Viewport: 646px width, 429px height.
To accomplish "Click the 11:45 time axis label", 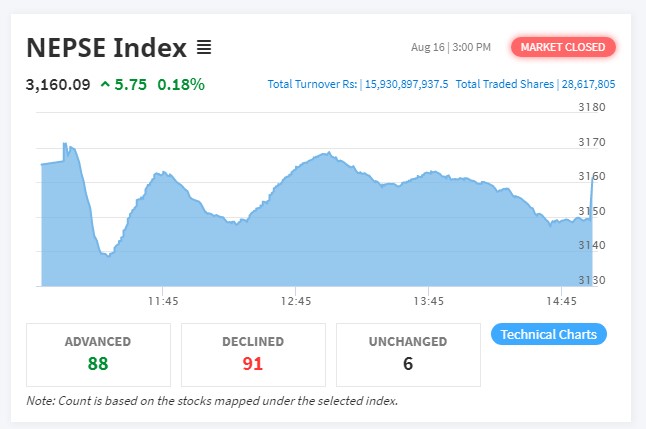I will [163, 300].
